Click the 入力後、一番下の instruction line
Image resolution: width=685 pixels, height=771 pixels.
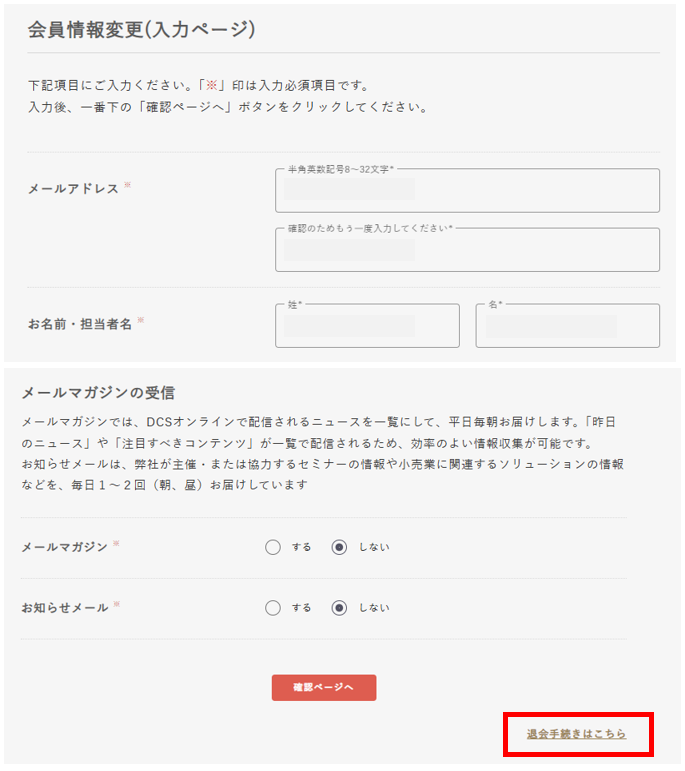(228, 107)
